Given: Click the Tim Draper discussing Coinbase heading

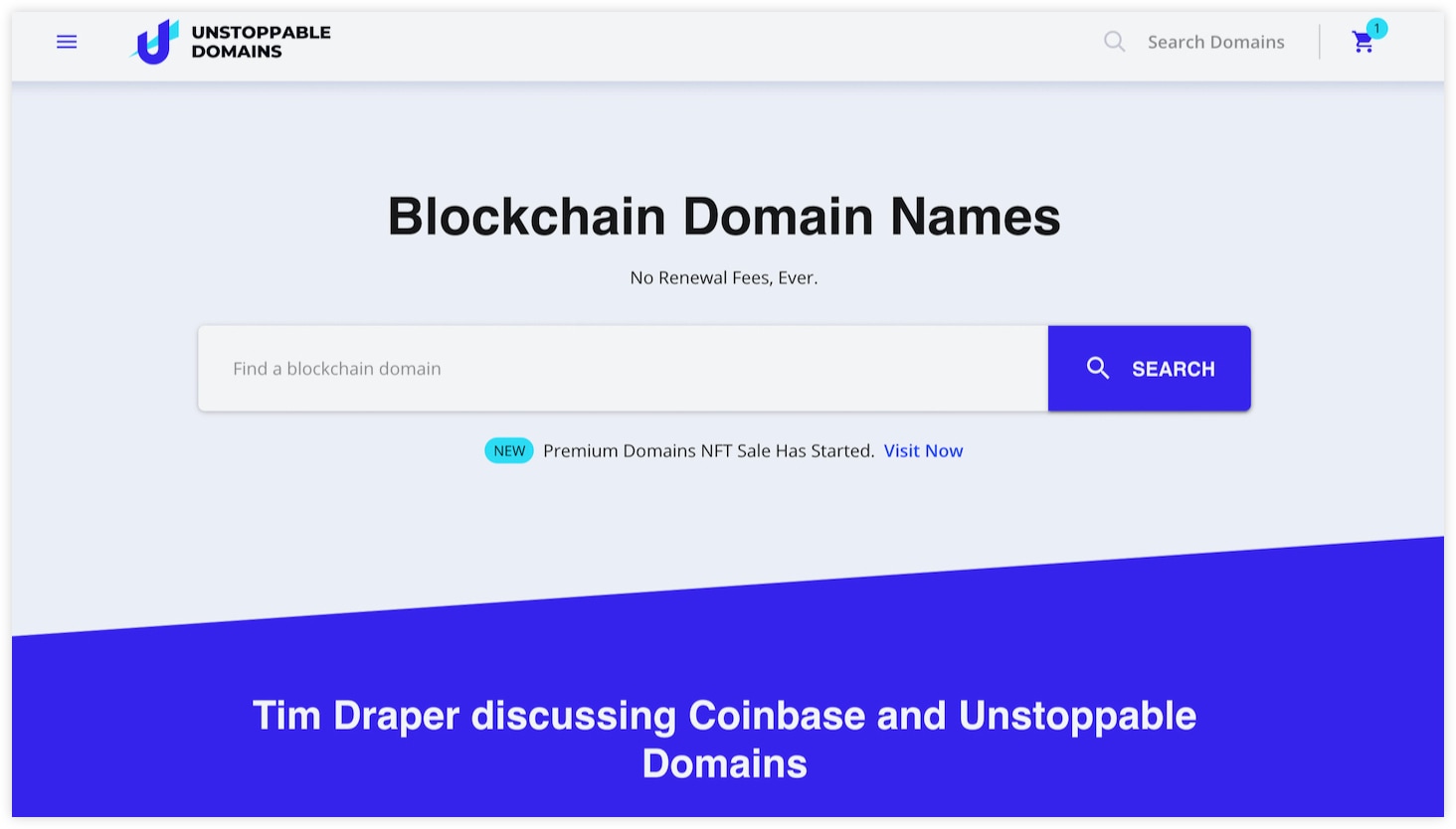Looking at the screenshot, I should click(724, 740).
